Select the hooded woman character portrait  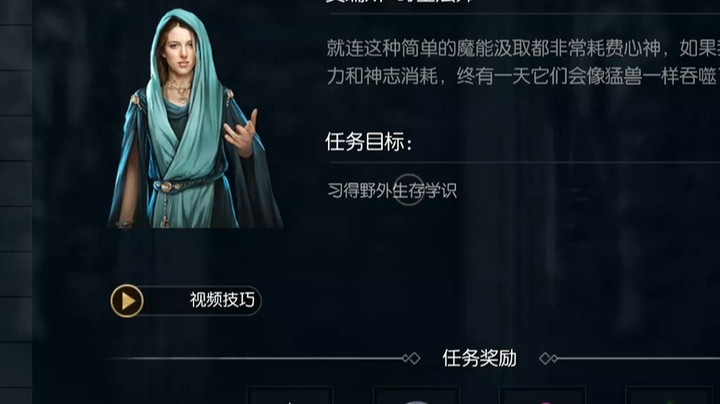(195, 118)
